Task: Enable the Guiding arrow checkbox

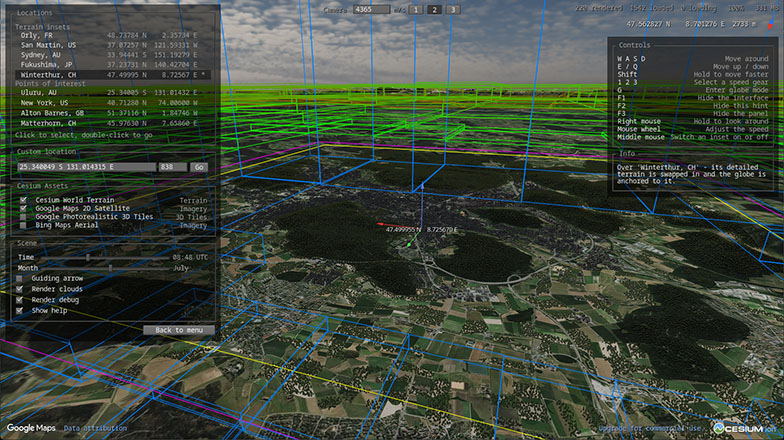Action: (20, 278)
